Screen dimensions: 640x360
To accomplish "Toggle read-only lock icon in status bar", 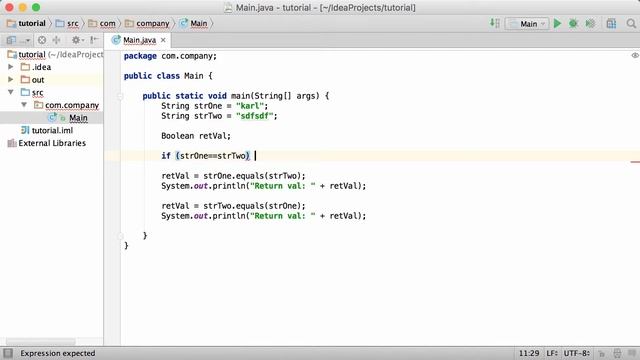I will tap(601, 354).
